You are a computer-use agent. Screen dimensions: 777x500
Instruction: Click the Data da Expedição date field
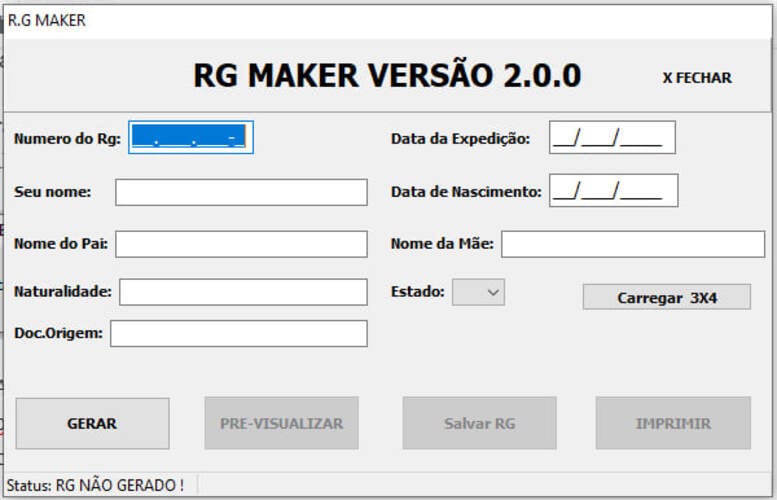[x=612, y=137]
